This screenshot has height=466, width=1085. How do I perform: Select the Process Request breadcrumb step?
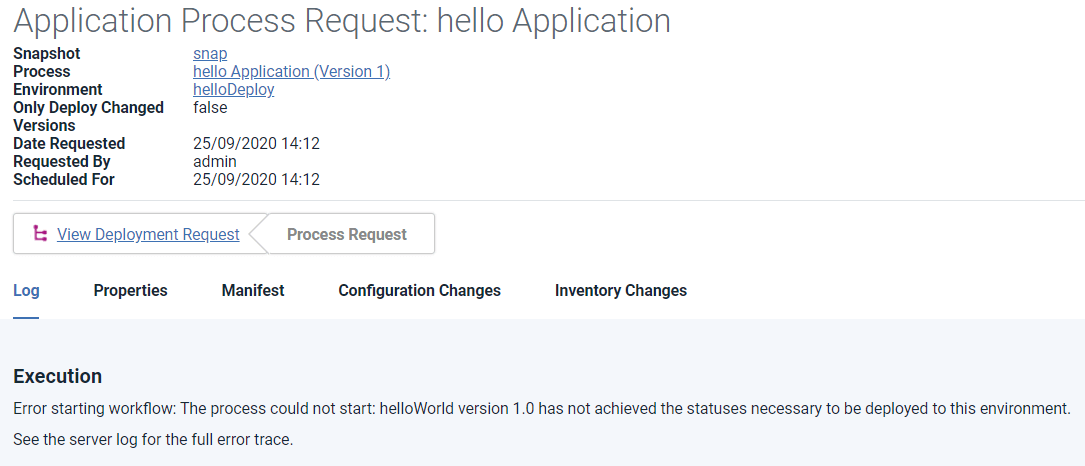(346, 234)
